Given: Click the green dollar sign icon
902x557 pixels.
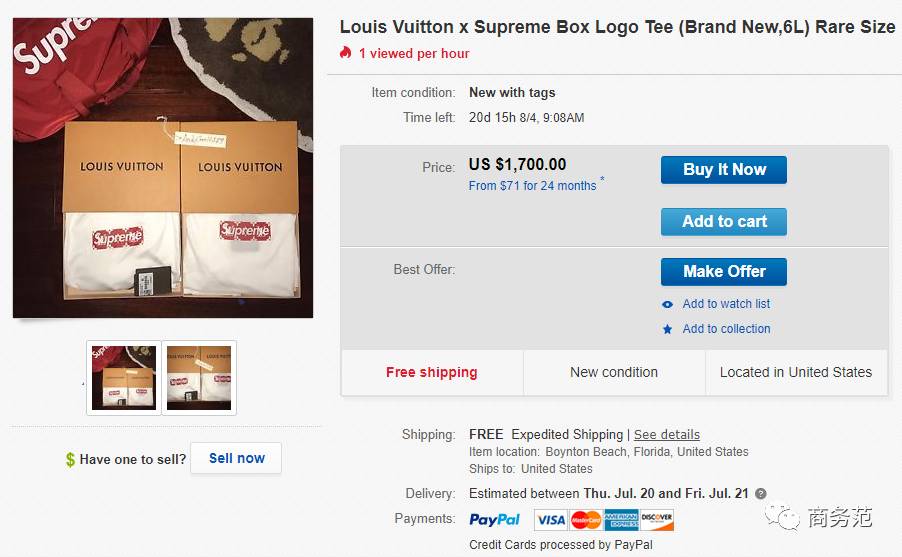Looking at the screenshot, I should (x=70, y=460).
